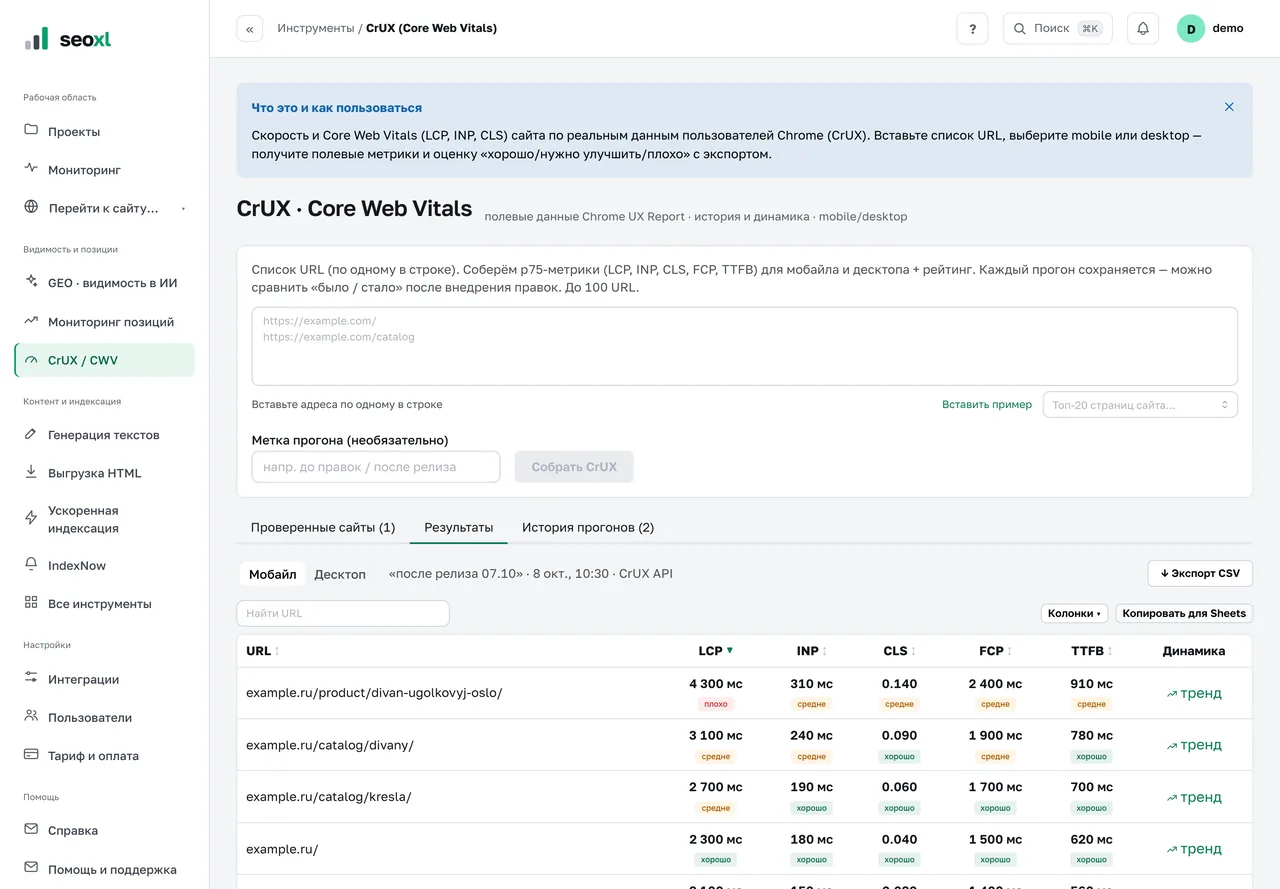1280x889 pixels.
Task: Click the IndexNow bell icon
Action: pyautogui.click(x=31, y=564)
